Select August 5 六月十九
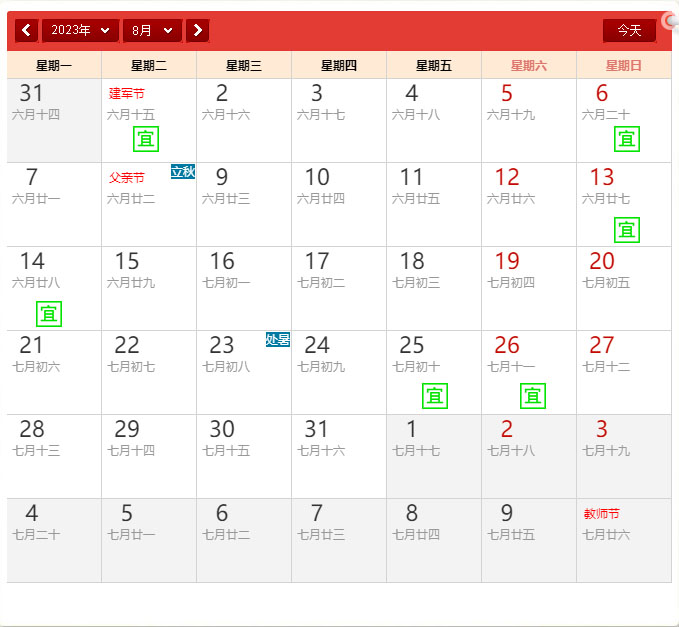Image resolution: width=679 pixels, height=627 pixels. click(529, 120)
